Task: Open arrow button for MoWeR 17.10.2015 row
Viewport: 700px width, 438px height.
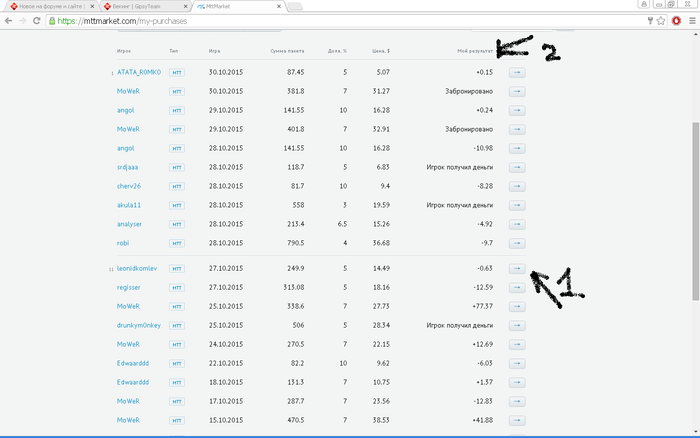Action: tap(517, 401)
